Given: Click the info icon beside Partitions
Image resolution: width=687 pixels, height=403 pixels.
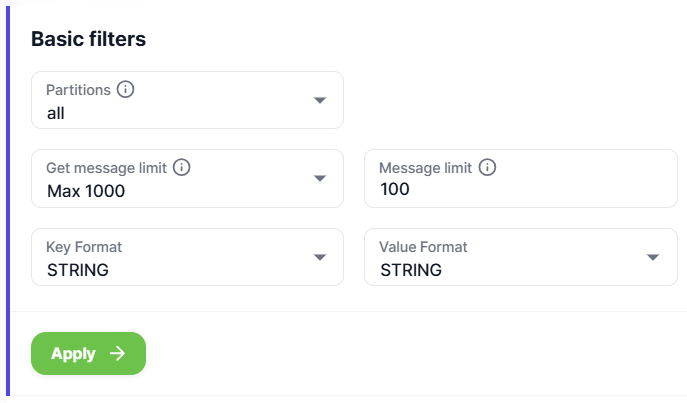Looking at the screenshot, I should 125,89.
